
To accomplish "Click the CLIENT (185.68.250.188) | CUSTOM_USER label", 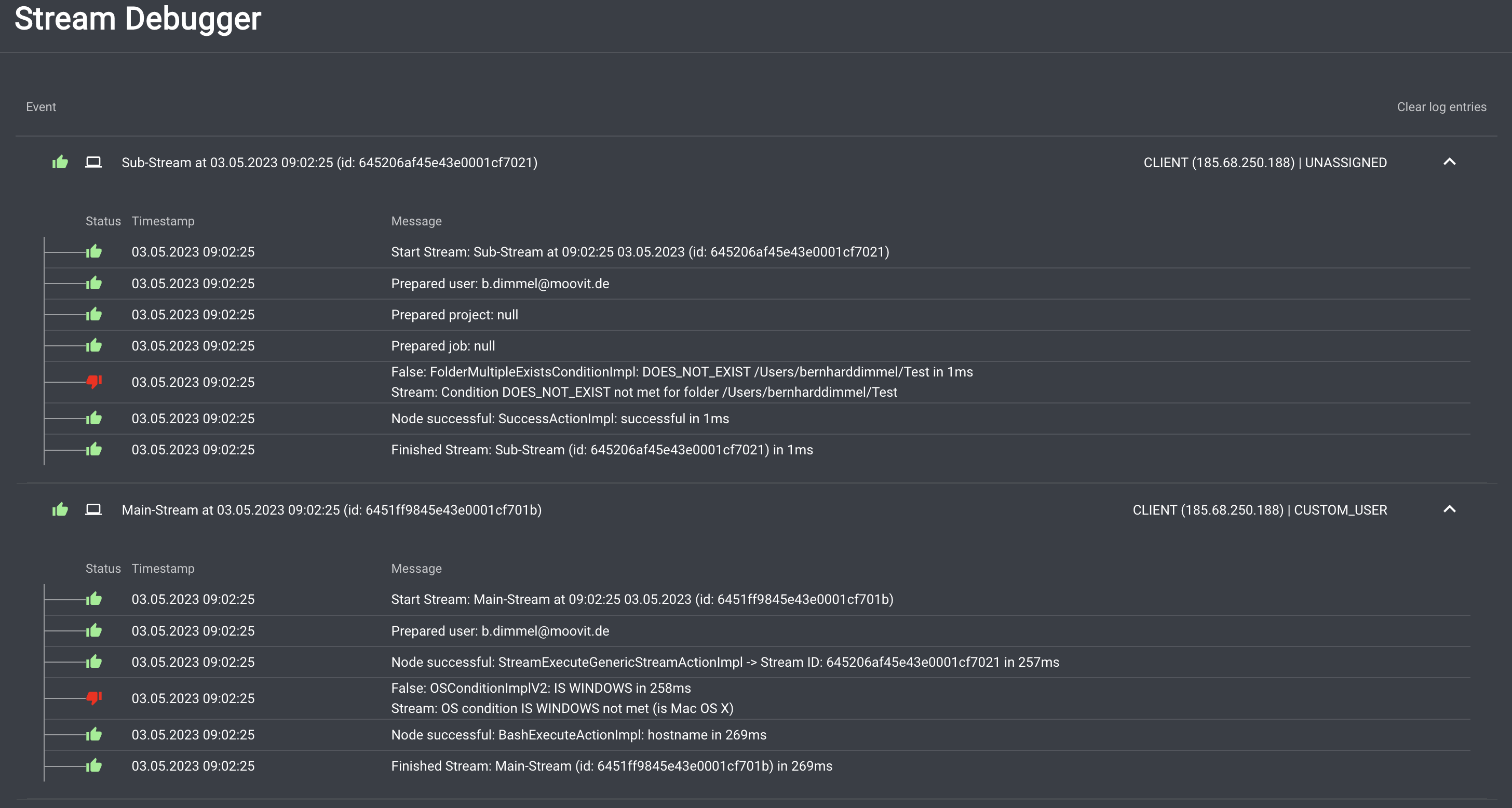I will (x=1260, y=510).
